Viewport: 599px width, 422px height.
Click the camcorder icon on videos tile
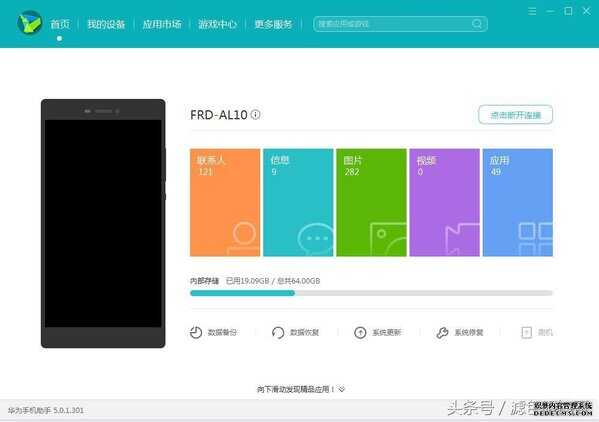pos(462,239)
